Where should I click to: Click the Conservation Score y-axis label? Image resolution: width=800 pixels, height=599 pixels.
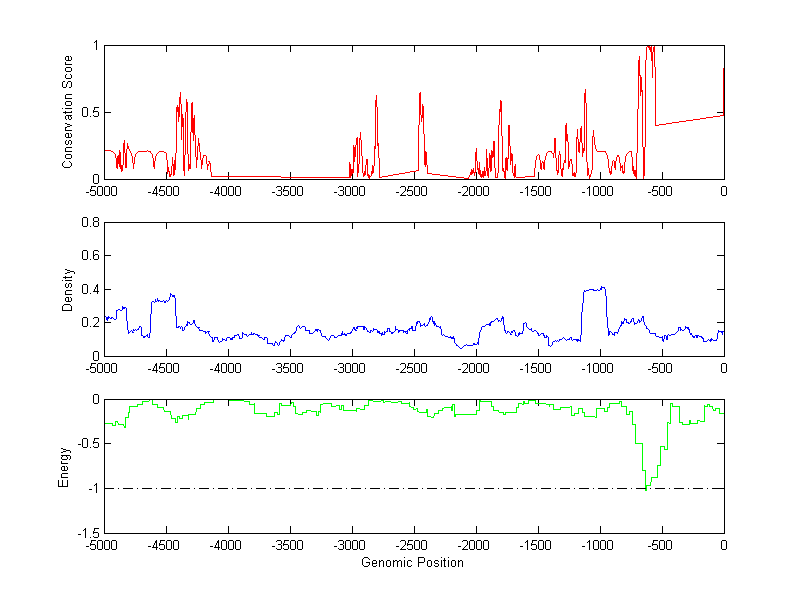[67, 112]
